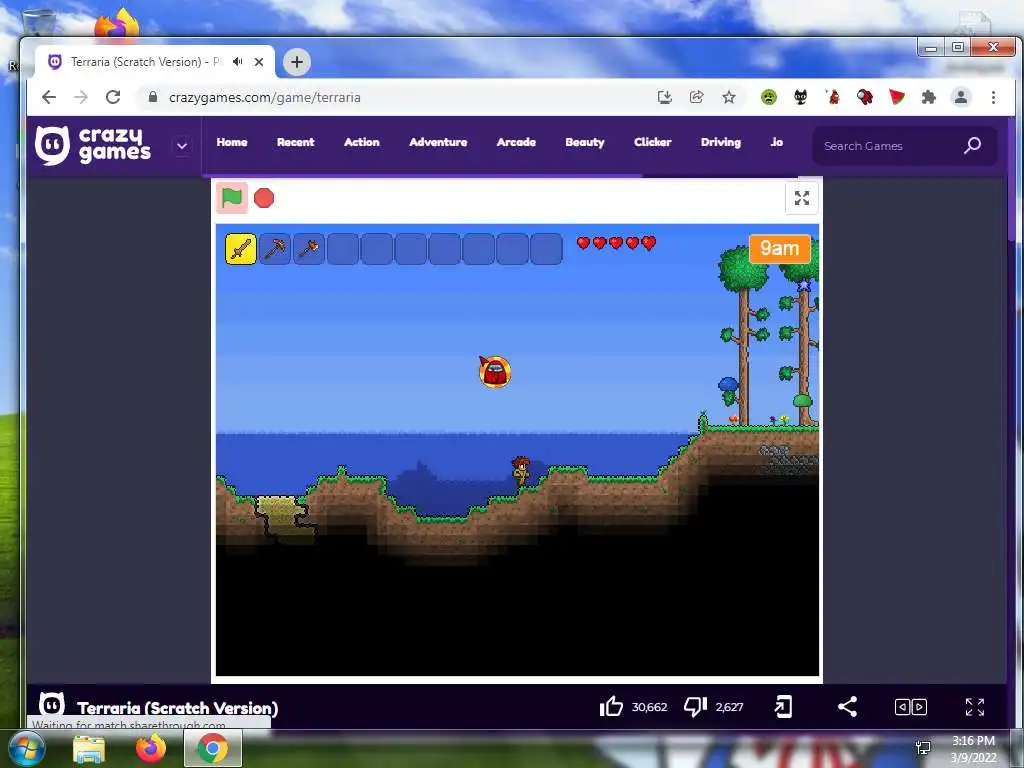The width and height of the screenshot is (1024, 768).
Task: Open the Chrome three-dot menu
Action: (x=993, y=97)
